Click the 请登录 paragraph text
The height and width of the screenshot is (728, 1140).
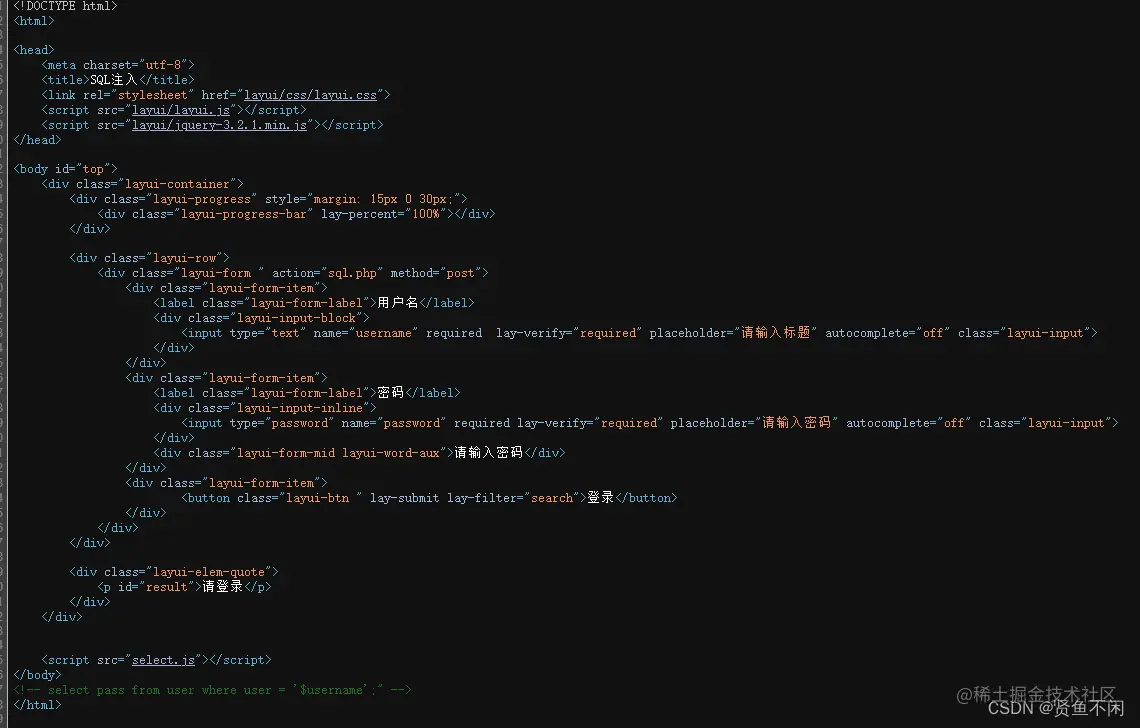[x=222, y=587]
